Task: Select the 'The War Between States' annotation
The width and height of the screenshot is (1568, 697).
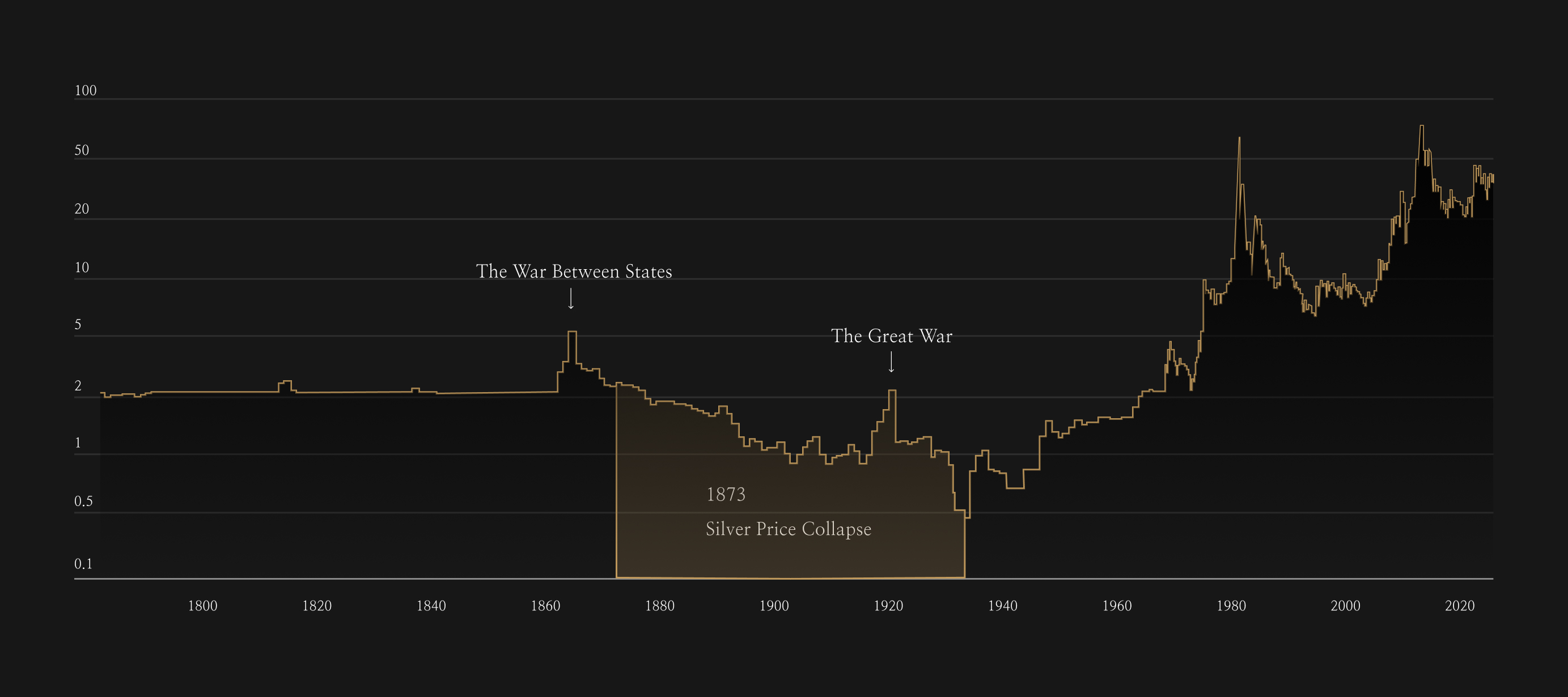Action: pos(574,271)
